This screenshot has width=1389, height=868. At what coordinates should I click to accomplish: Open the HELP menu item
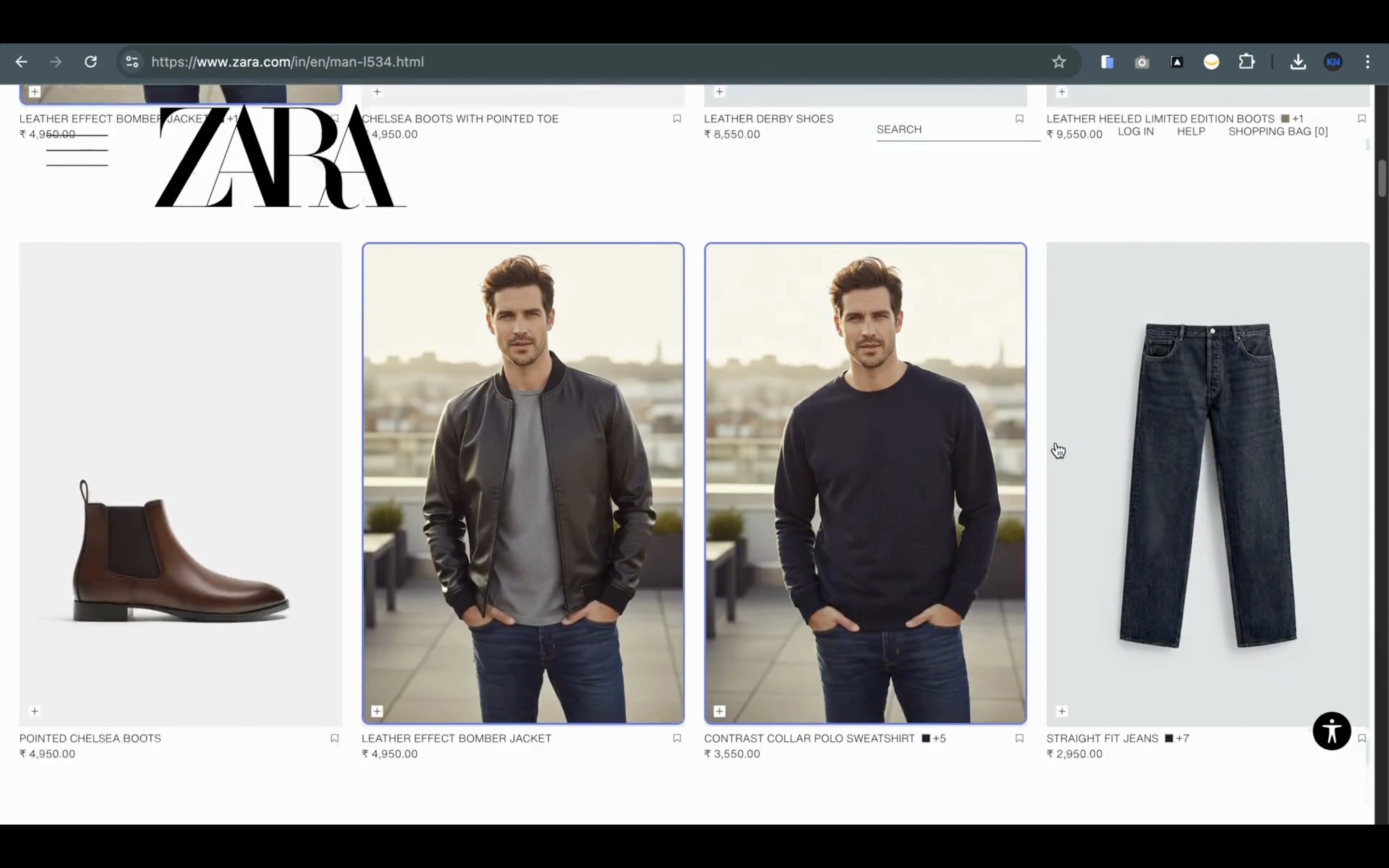pyautogui.click(x=1192, y=132)
